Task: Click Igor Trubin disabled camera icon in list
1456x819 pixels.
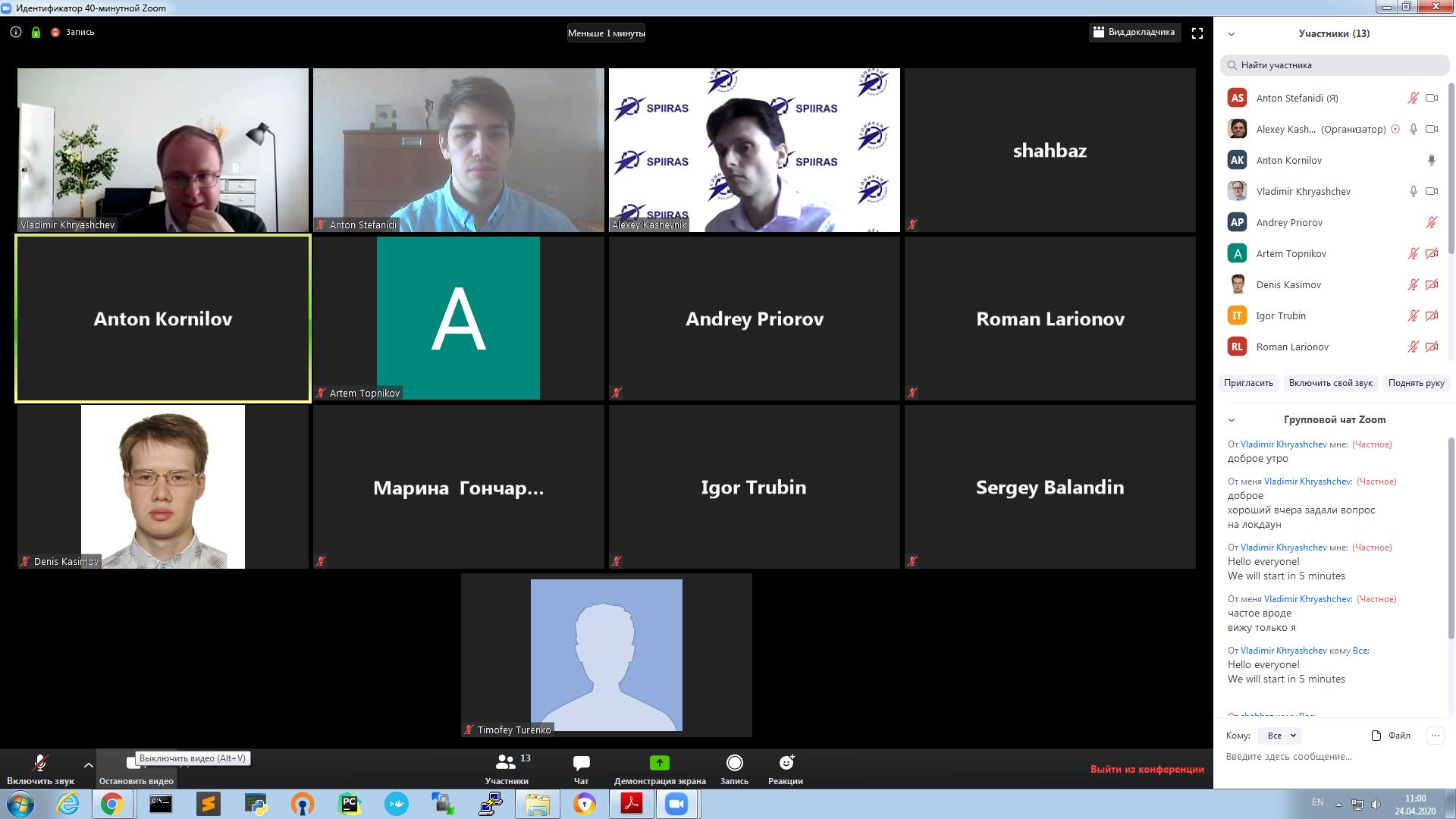Action: pos(1432,315)
